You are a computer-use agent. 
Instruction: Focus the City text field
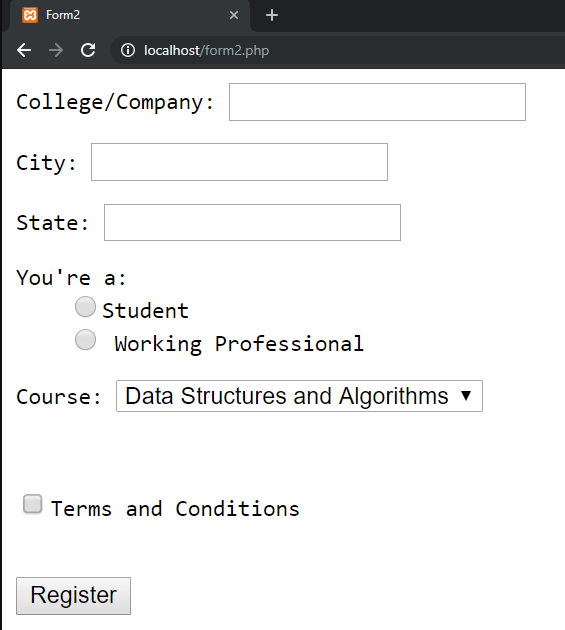coord(240,162)
